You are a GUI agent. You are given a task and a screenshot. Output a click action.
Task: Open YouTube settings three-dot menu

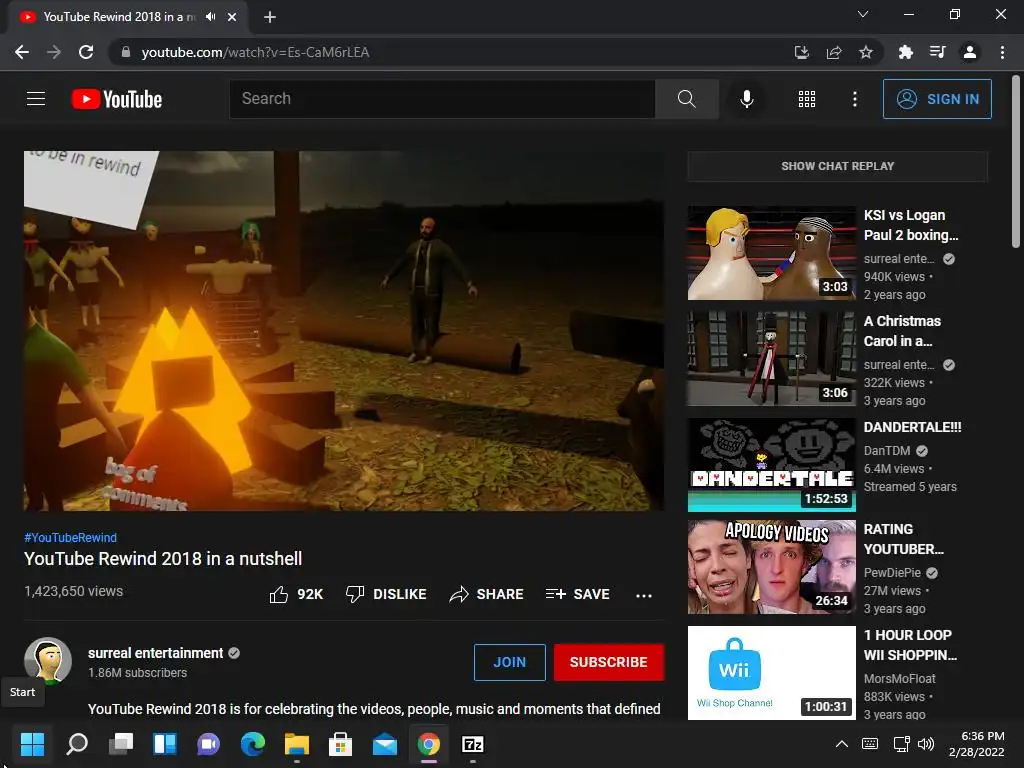click(854, 99)
